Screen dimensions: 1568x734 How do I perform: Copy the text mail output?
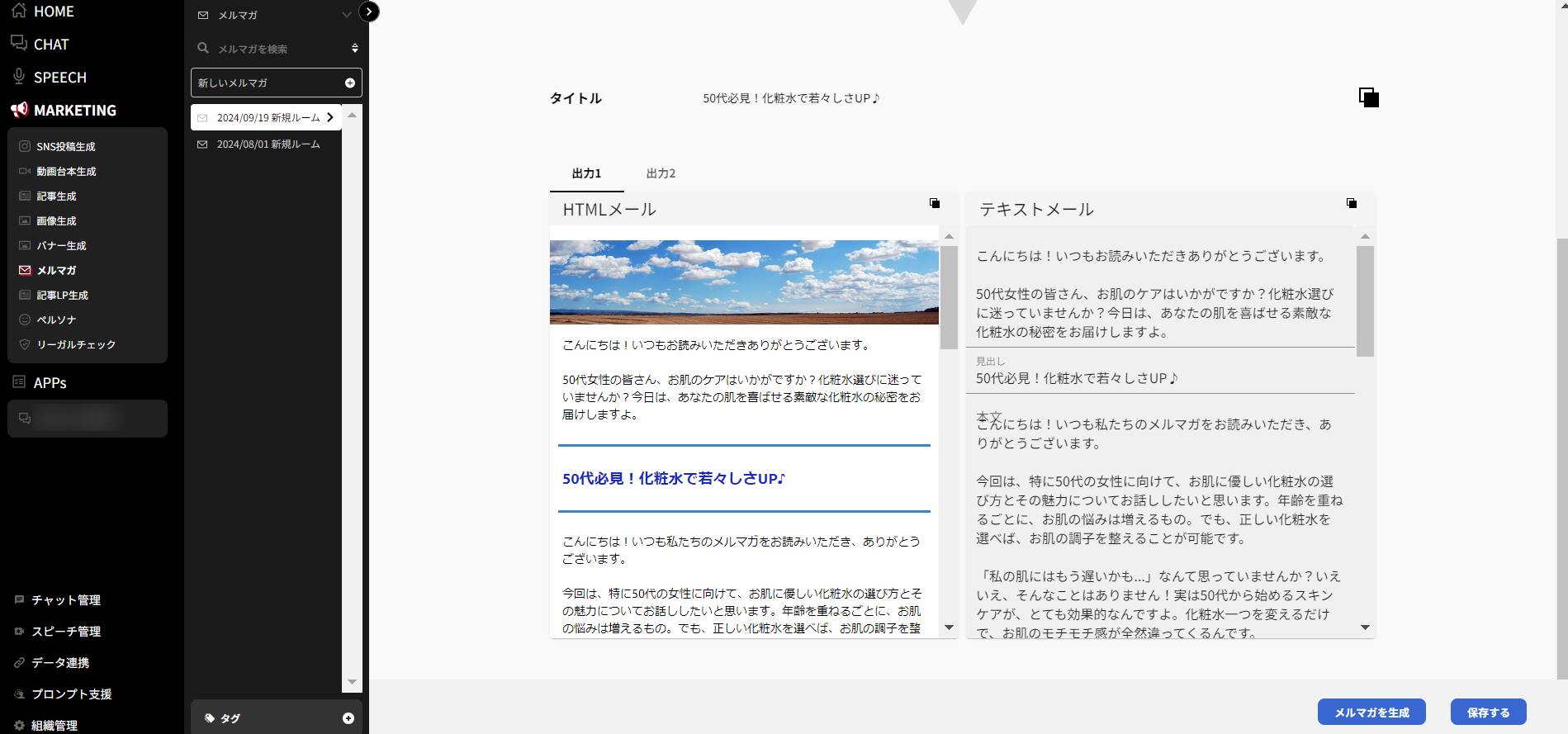[1352, 203]
